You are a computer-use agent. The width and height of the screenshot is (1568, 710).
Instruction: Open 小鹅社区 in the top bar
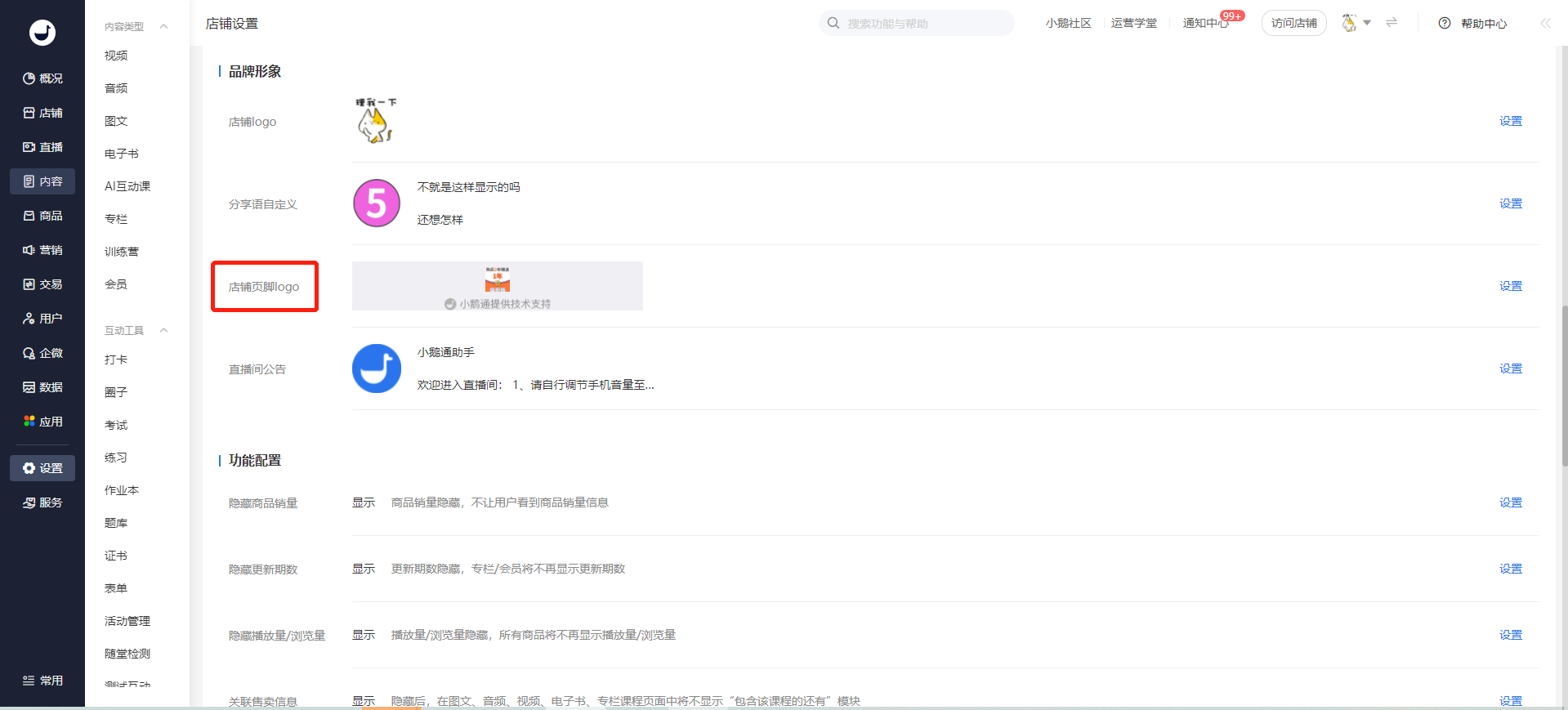point(1068,23)
